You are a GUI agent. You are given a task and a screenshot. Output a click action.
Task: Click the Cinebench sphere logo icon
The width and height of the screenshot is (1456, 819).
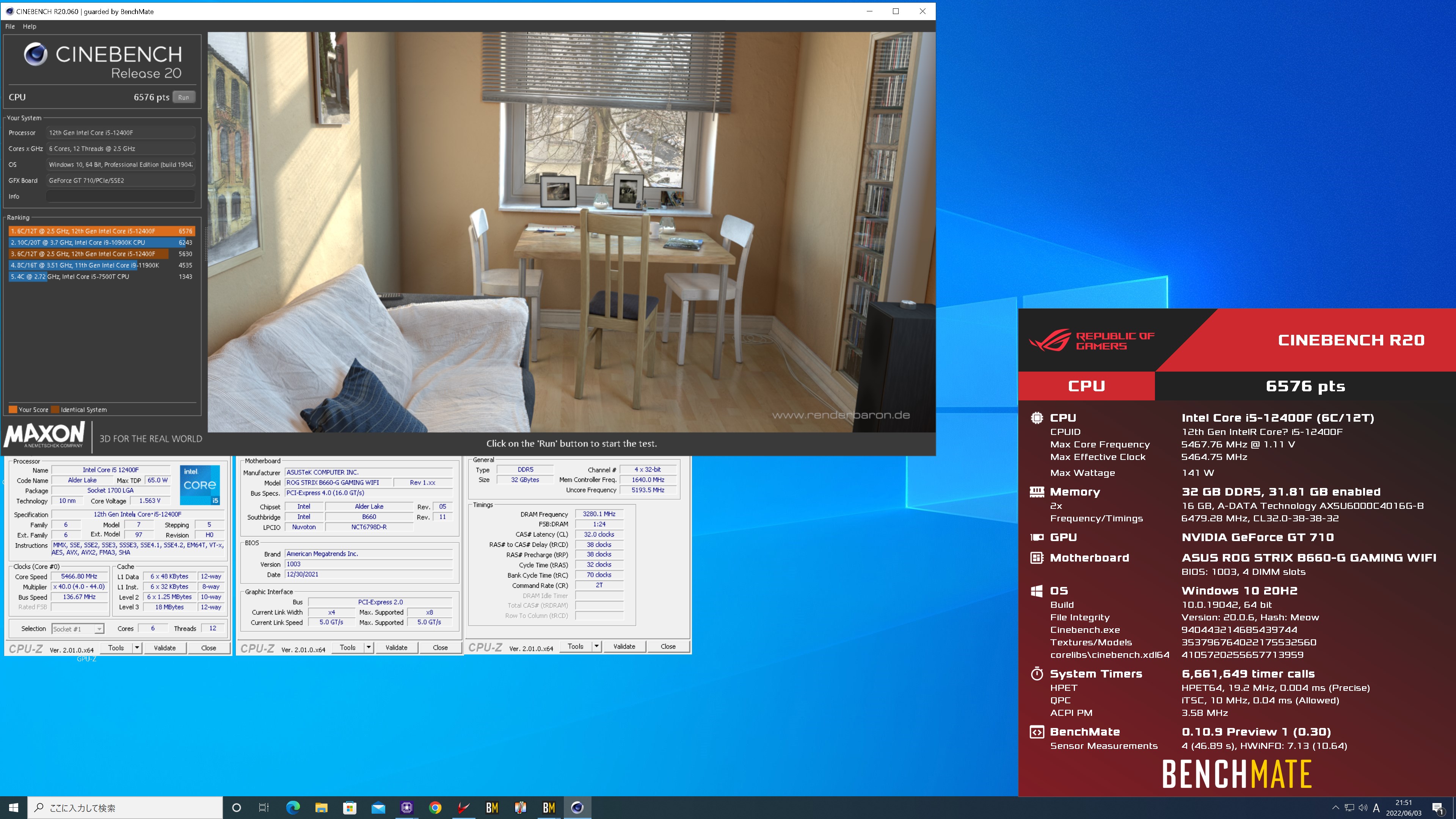36,54
